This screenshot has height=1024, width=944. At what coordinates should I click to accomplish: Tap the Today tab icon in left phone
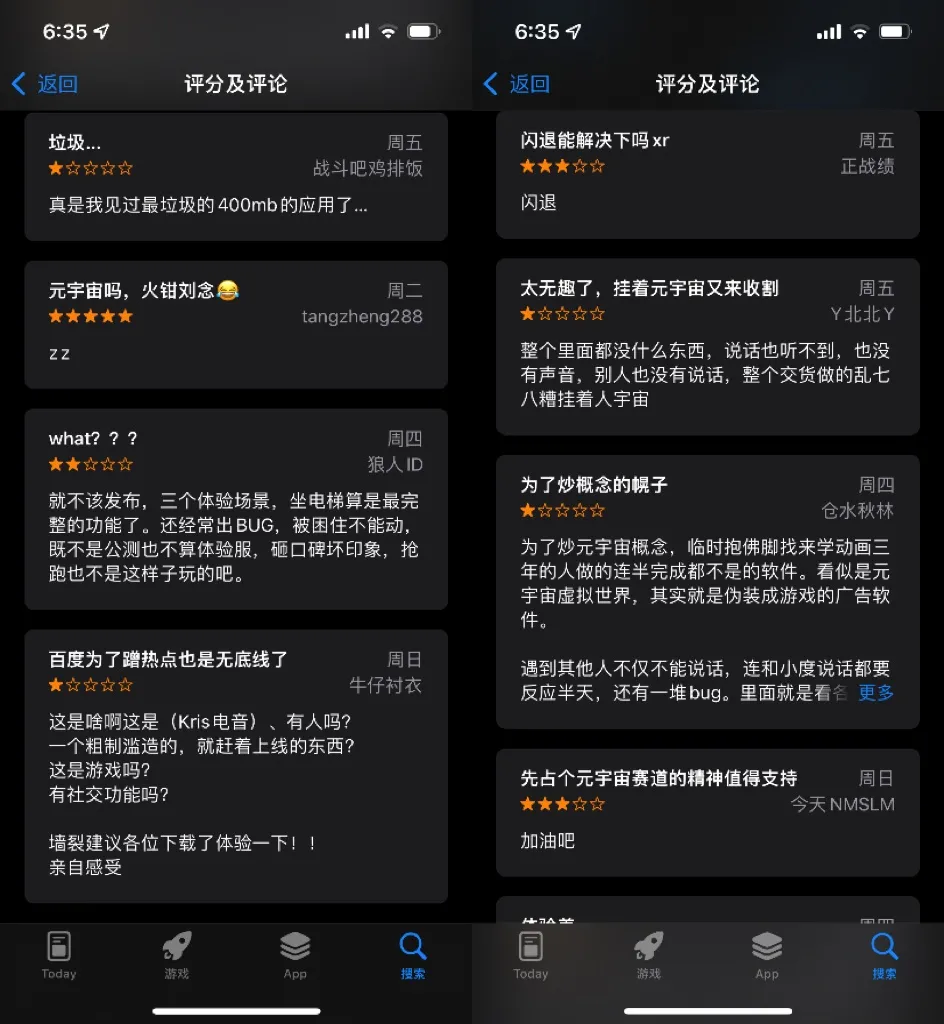coord(59,955)
